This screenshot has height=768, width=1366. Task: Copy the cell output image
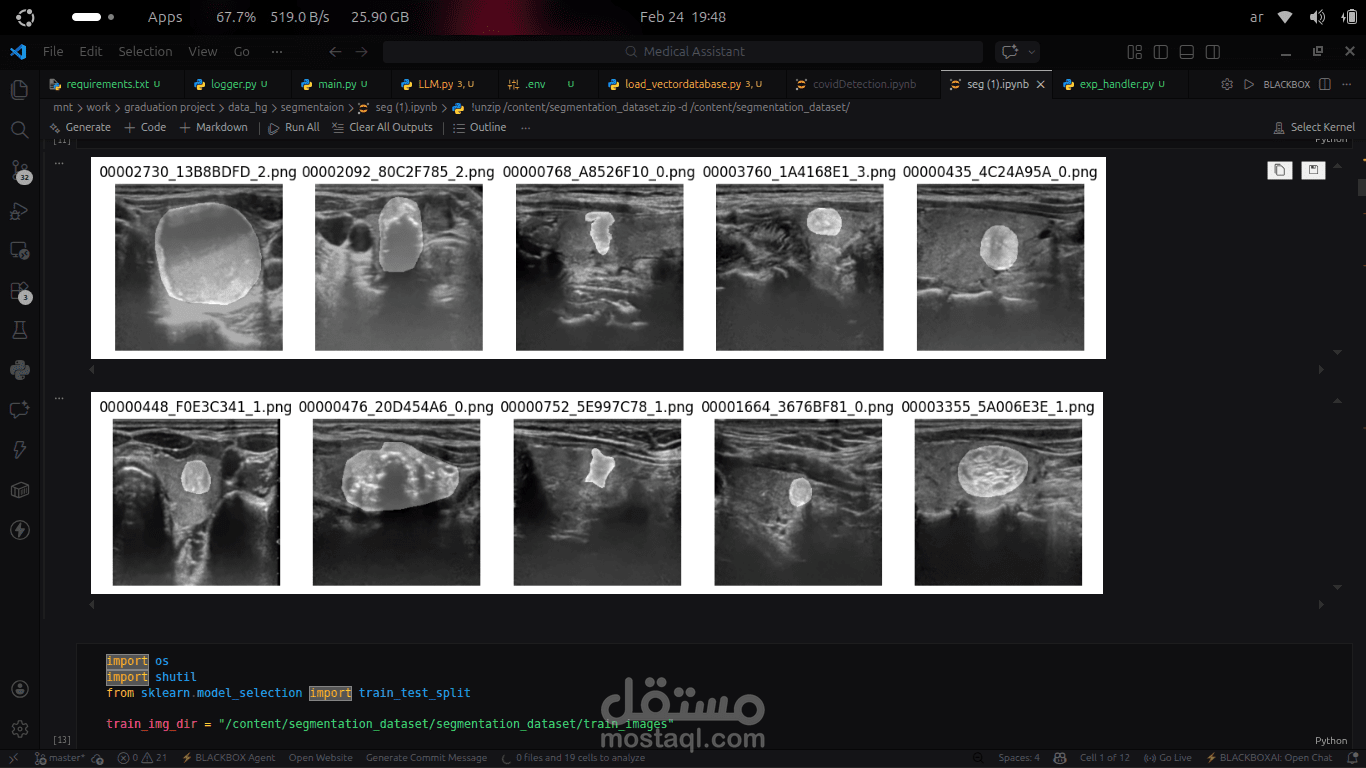point(1279,170)
